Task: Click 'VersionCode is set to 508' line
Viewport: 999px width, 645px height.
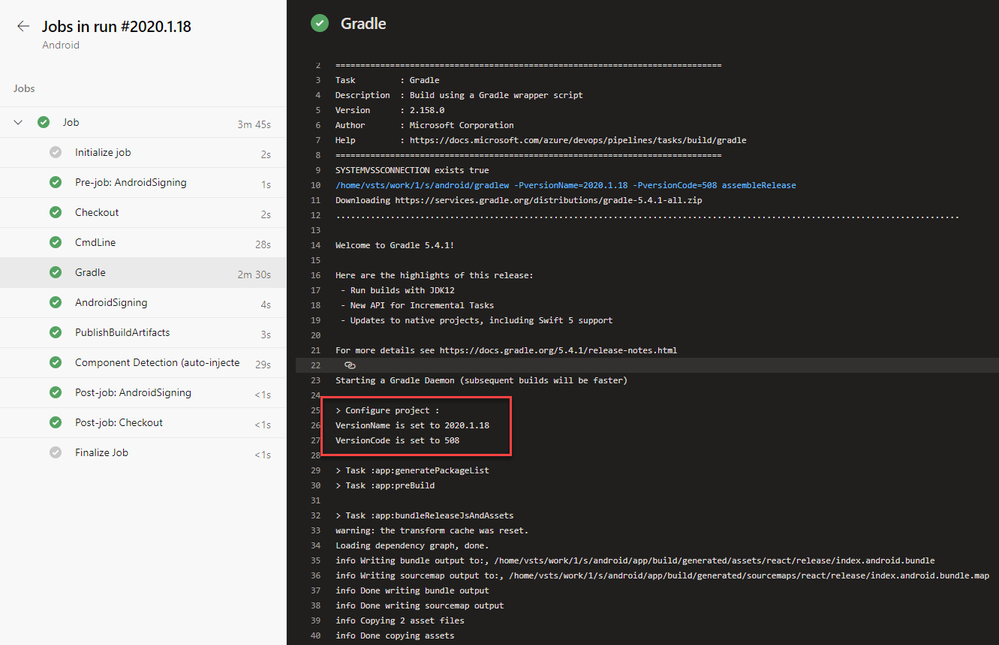Action: 398,440
